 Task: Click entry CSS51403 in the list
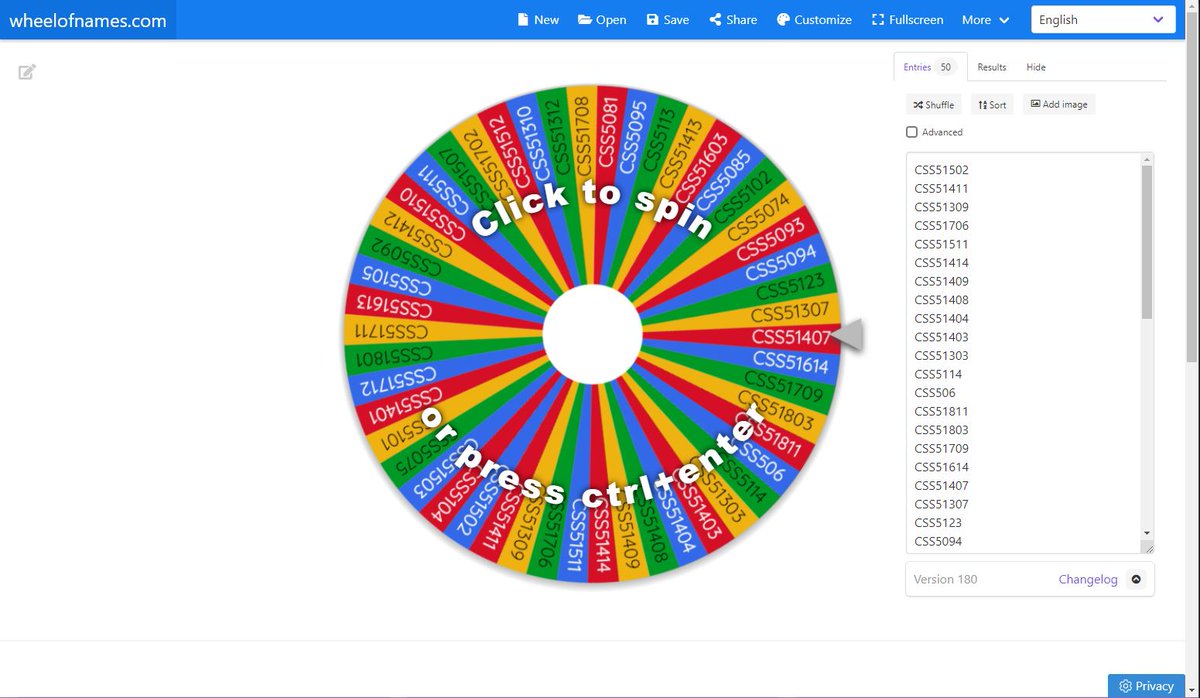(x=941, y=337)
